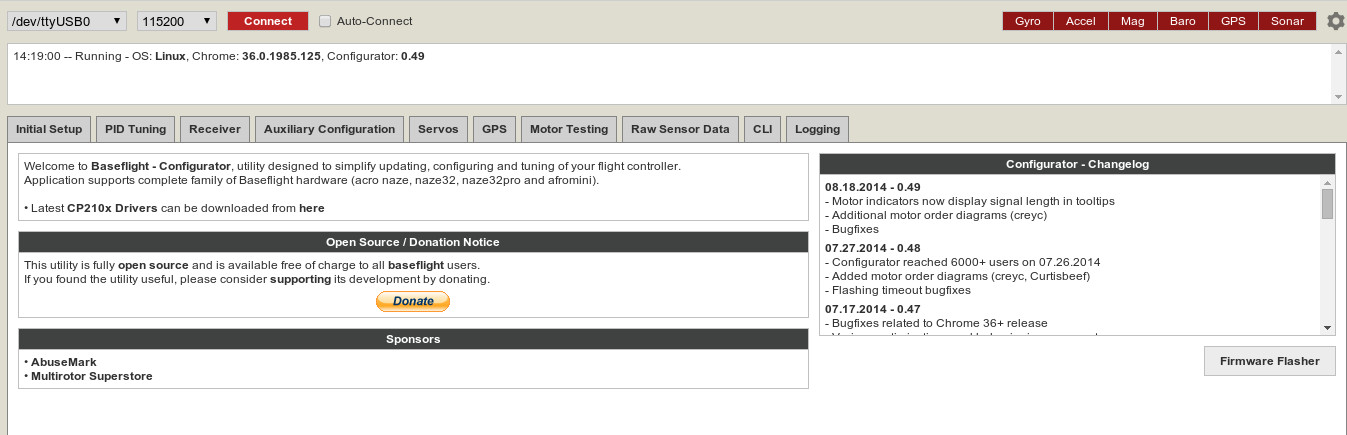Click the '07.27.2014 - 0.48' changelog entry

873,248
